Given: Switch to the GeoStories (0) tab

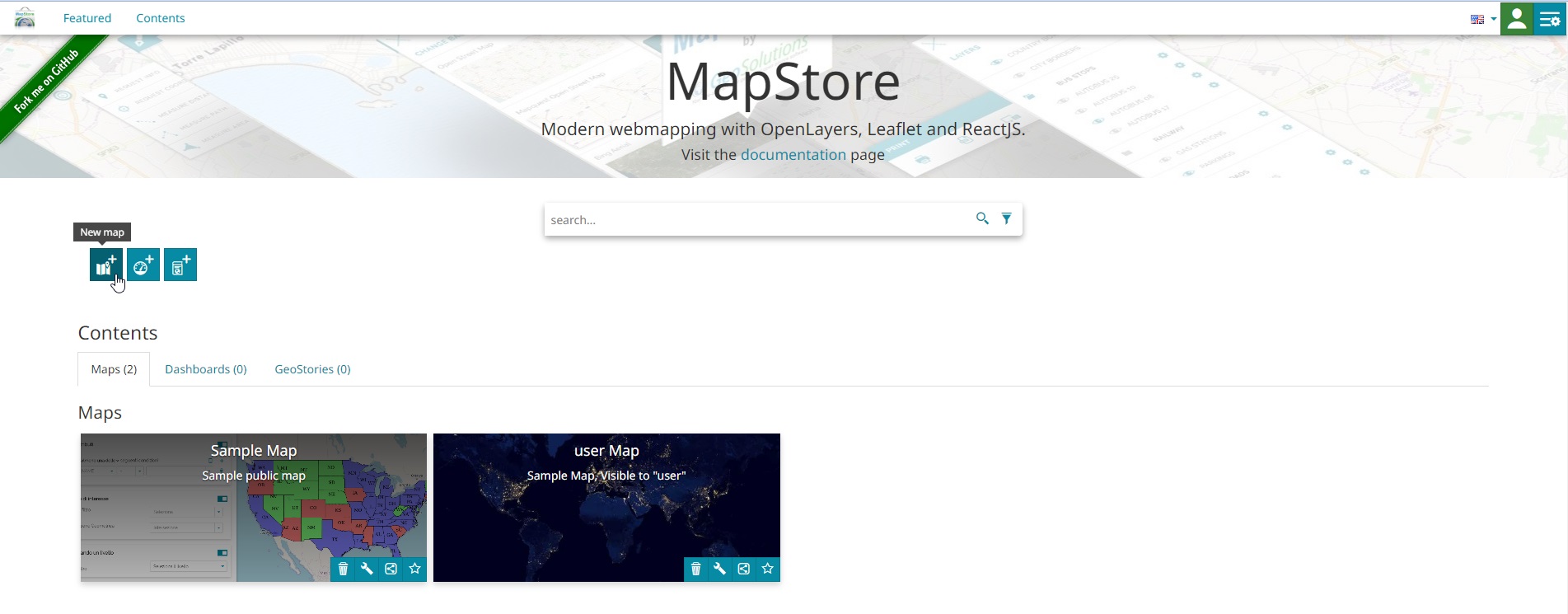Looking at the screenshot, I should pos(312,369).
